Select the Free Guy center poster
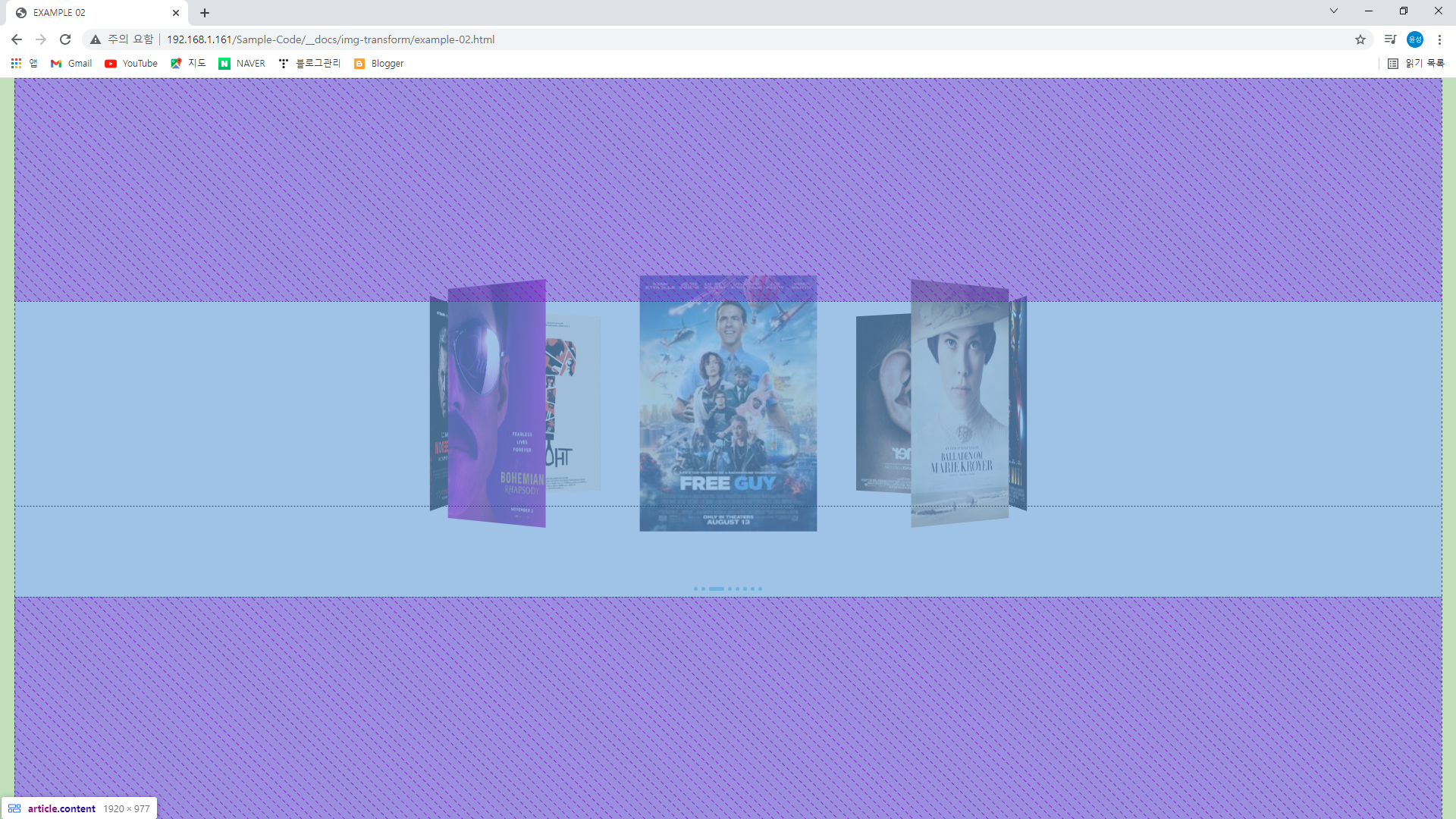This screenshot has height=819, width=1456. [x=728, y=403]
